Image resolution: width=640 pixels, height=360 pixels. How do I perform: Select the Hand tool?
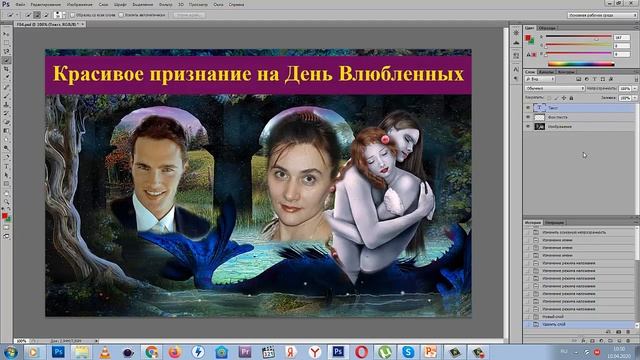pyautogui.click(x=6, y=193)
